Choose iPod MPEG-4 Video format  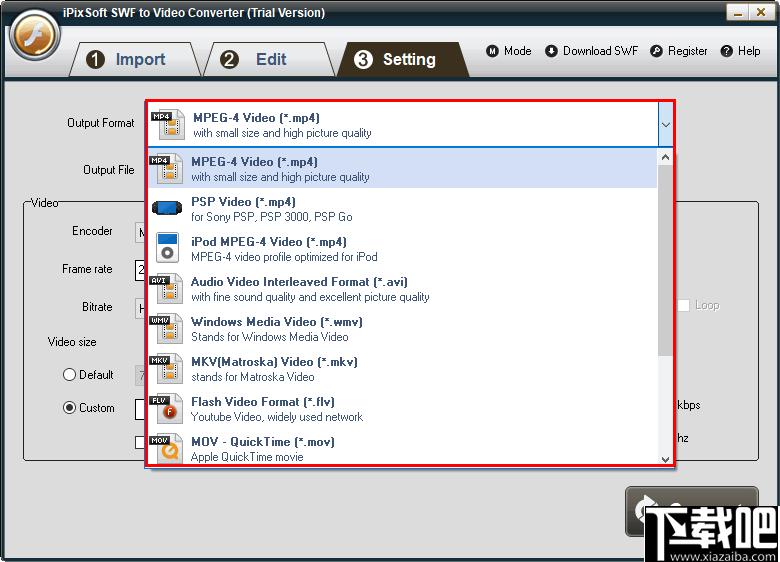click(402, 249)
